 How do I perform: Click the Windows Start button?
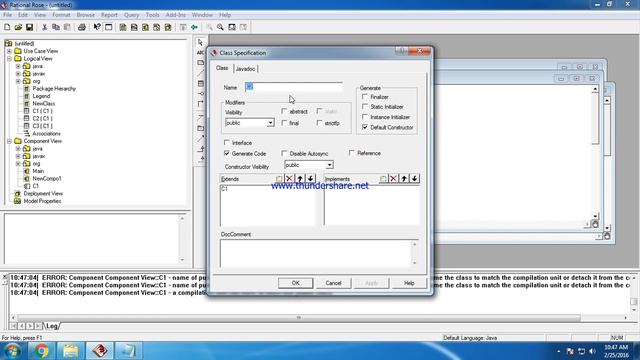(x=12, y=351)
